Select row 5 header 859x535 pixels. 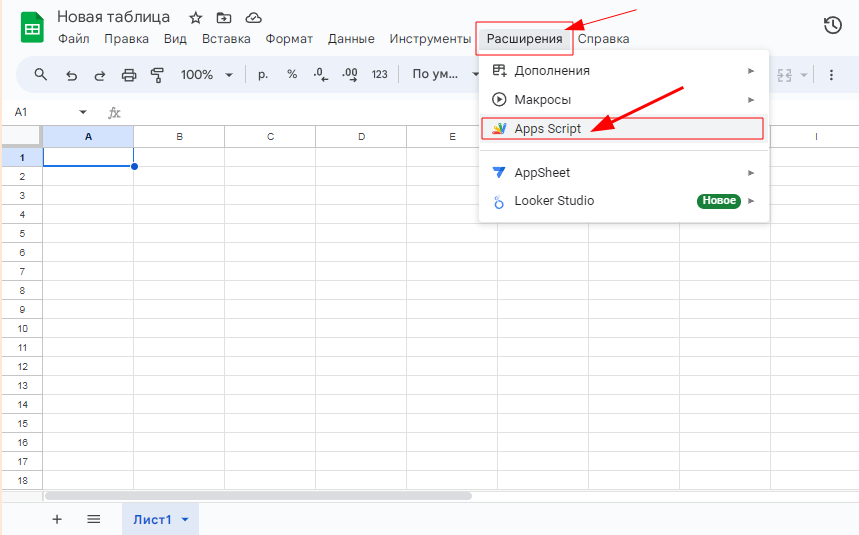pos(22,233)
